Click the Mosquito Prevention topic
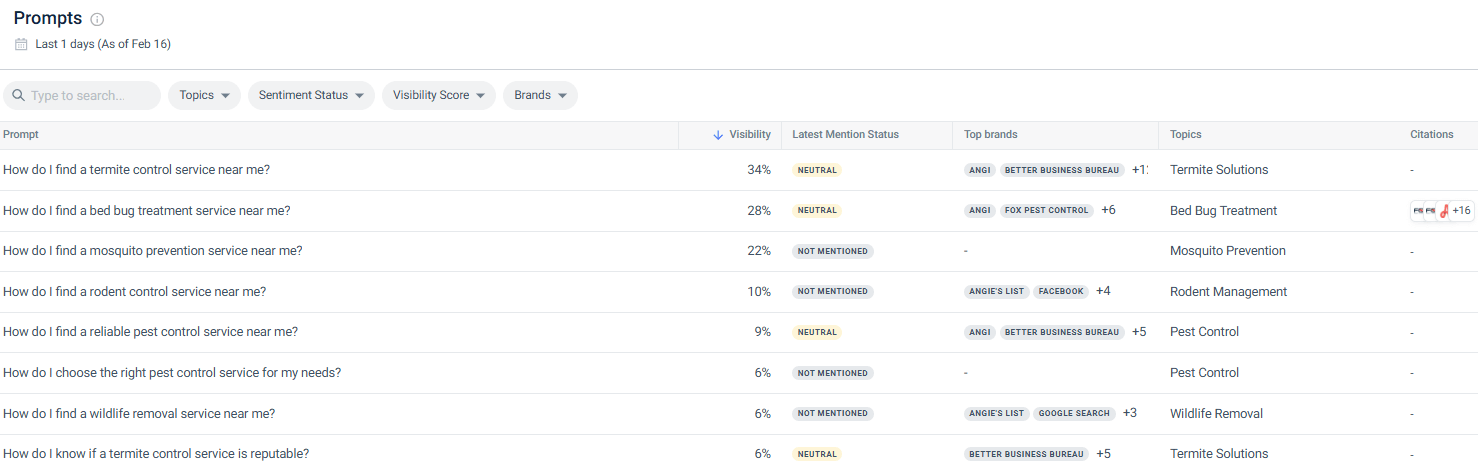The image size is (1478, 473). click(1228, 251)
